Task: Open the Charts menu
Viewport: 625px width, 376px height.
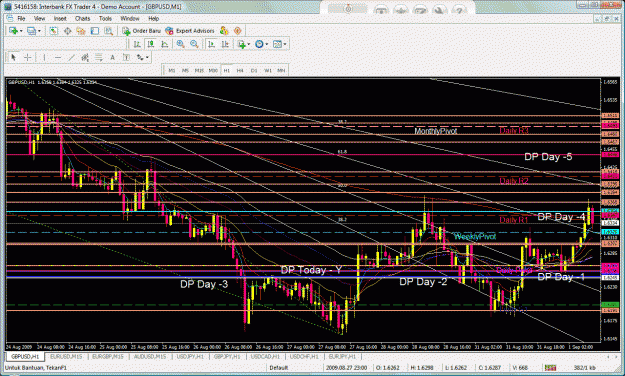Action: 83,18
